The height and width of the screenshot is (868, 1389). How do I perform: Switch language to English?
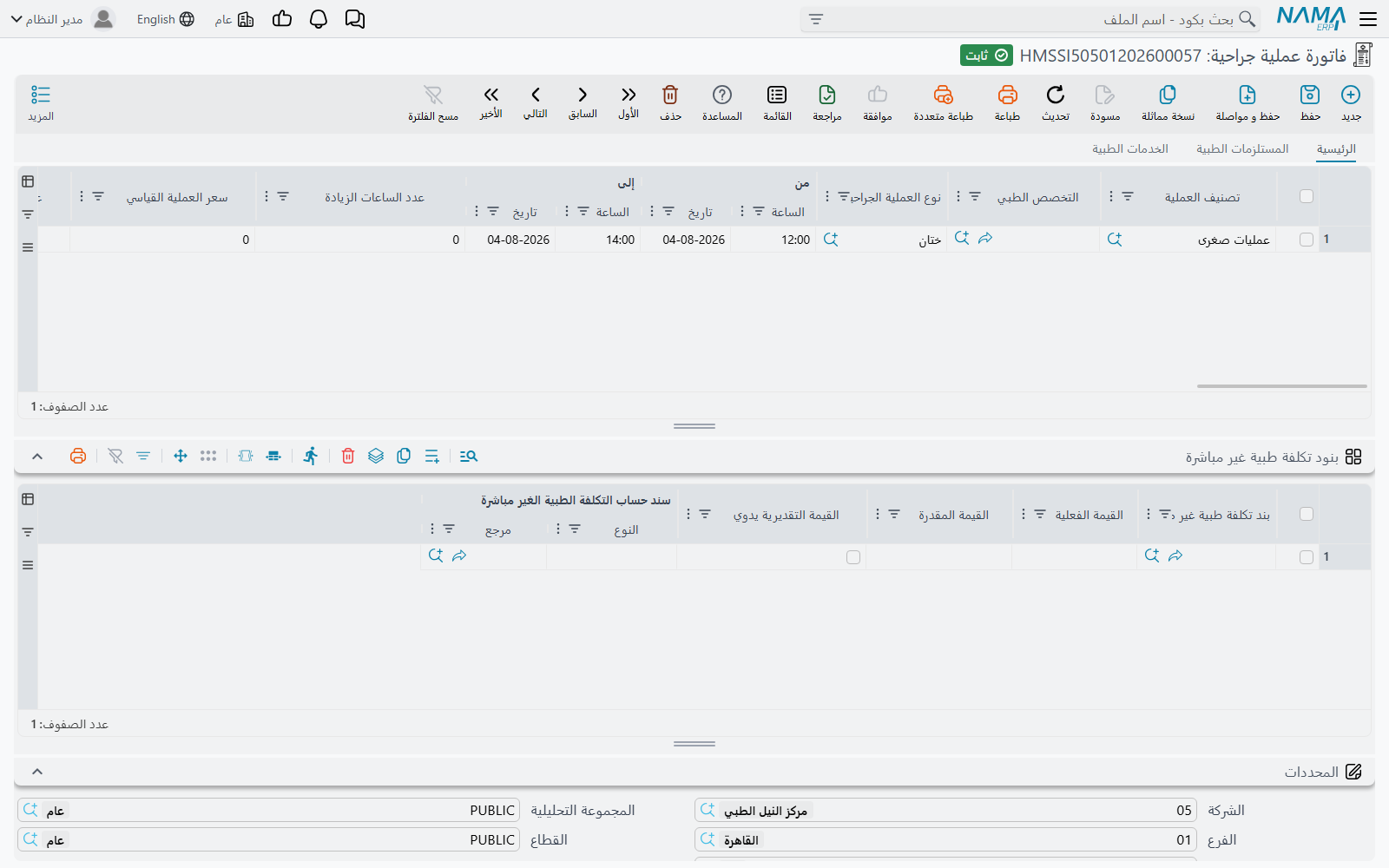click(166, 19)
